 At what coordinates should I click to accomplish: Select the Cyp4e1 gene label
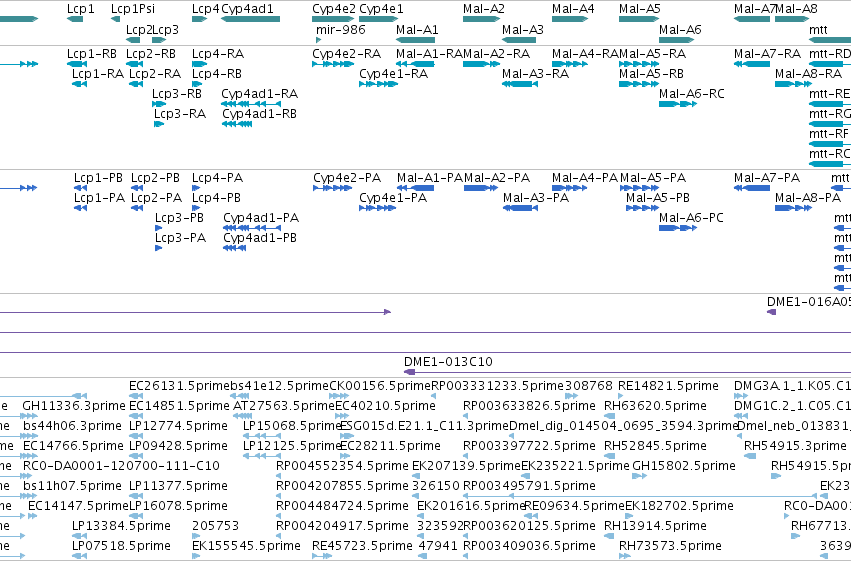click(381, 9)
